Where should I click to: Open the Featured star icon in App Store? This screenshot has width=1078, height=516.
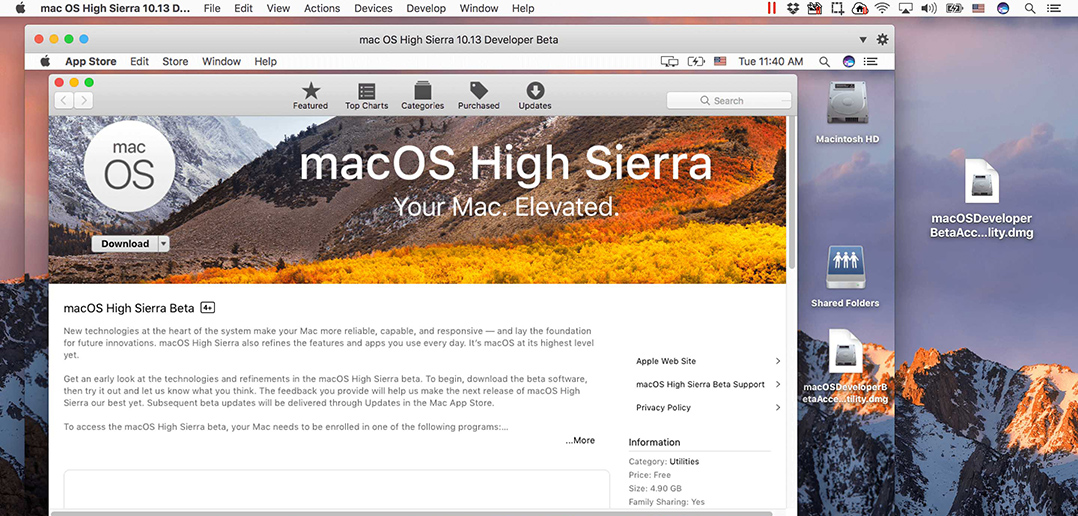(311, 96)
